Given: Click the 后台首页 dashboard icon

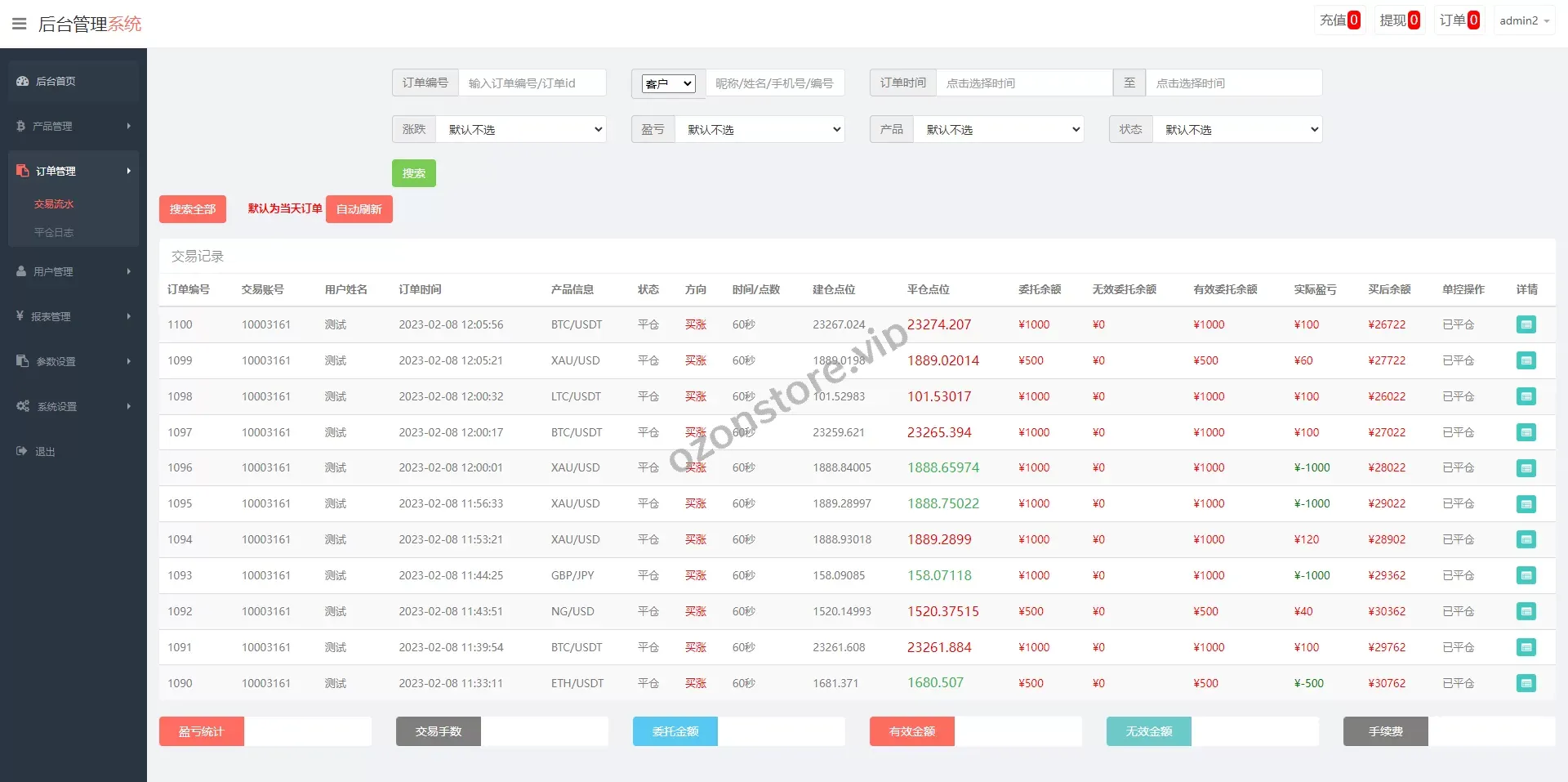Looking at the screenshot, I should click(x=23, y=81).
